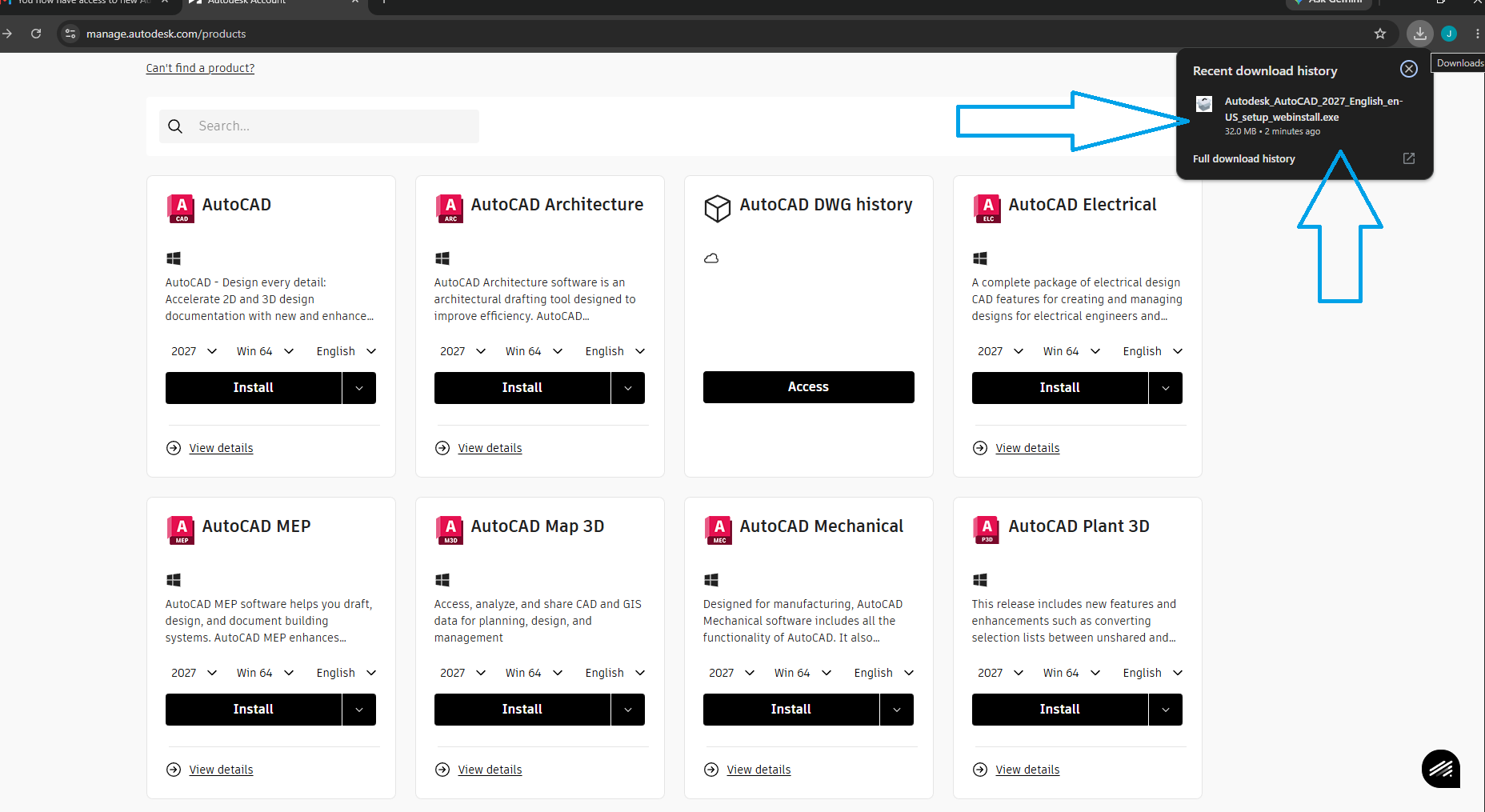Open the site information icon in address bar
Viewport: 1485px width, 812px height.
pyautogui.click(x=70, y=34)
